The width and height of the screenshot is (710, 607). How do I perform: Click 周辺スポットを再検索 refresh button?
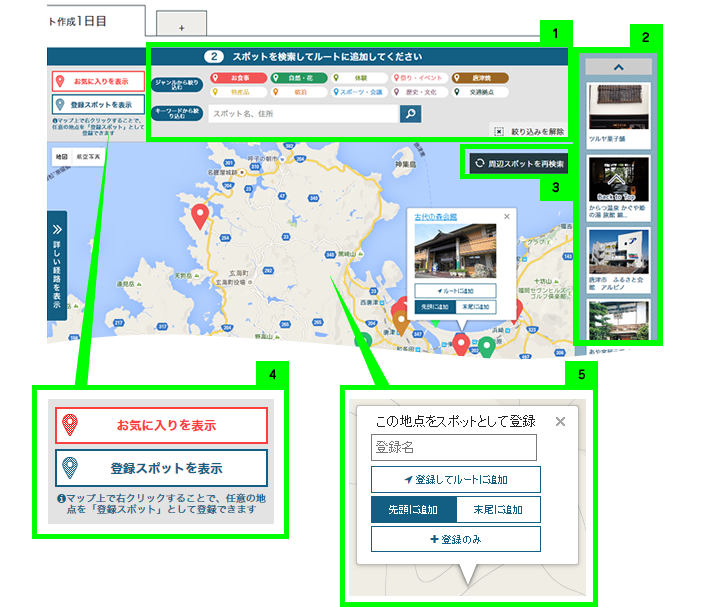[519, 163]
